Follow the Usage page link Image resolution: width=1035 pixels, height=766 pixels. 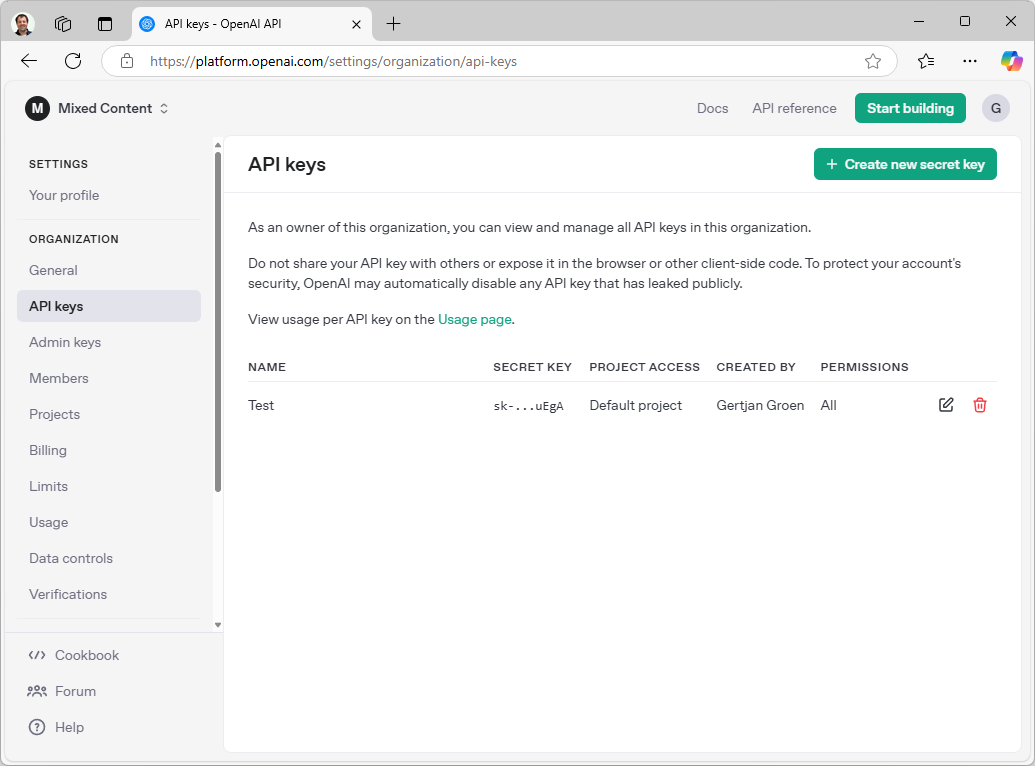(475, 320)
